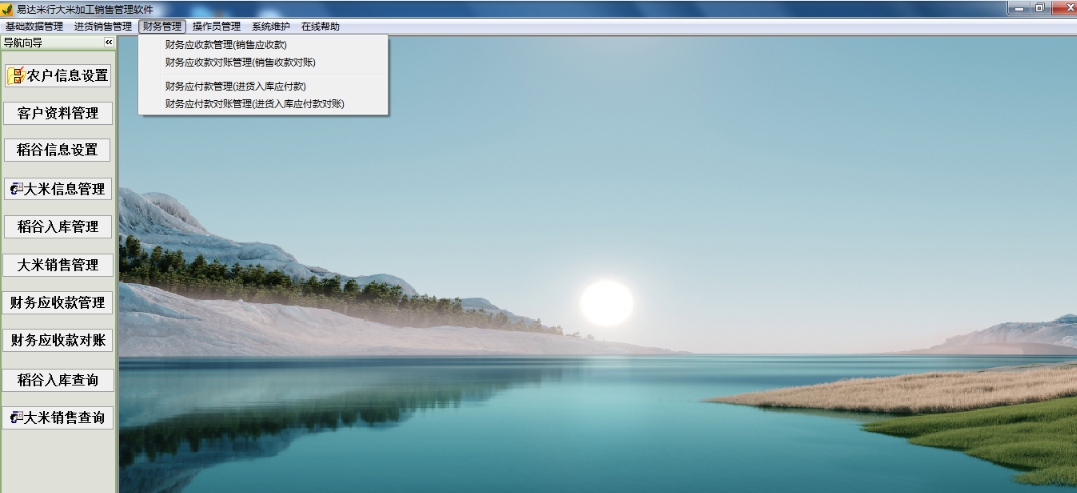Open 大米销售管理 from navigation panel
The height and width of the screenshot is (493, 1077).
click(x=58, y=265)
